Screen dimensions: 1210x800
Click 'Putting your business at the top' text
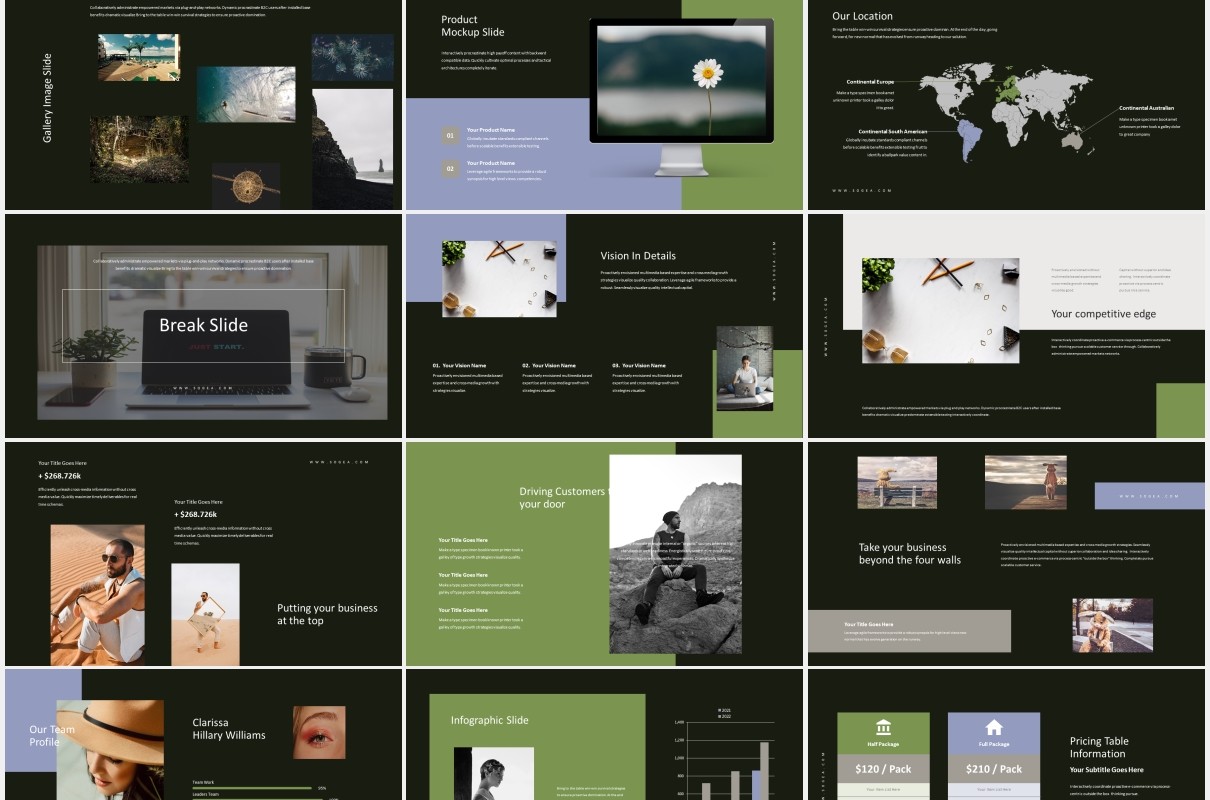coord(327,614)
